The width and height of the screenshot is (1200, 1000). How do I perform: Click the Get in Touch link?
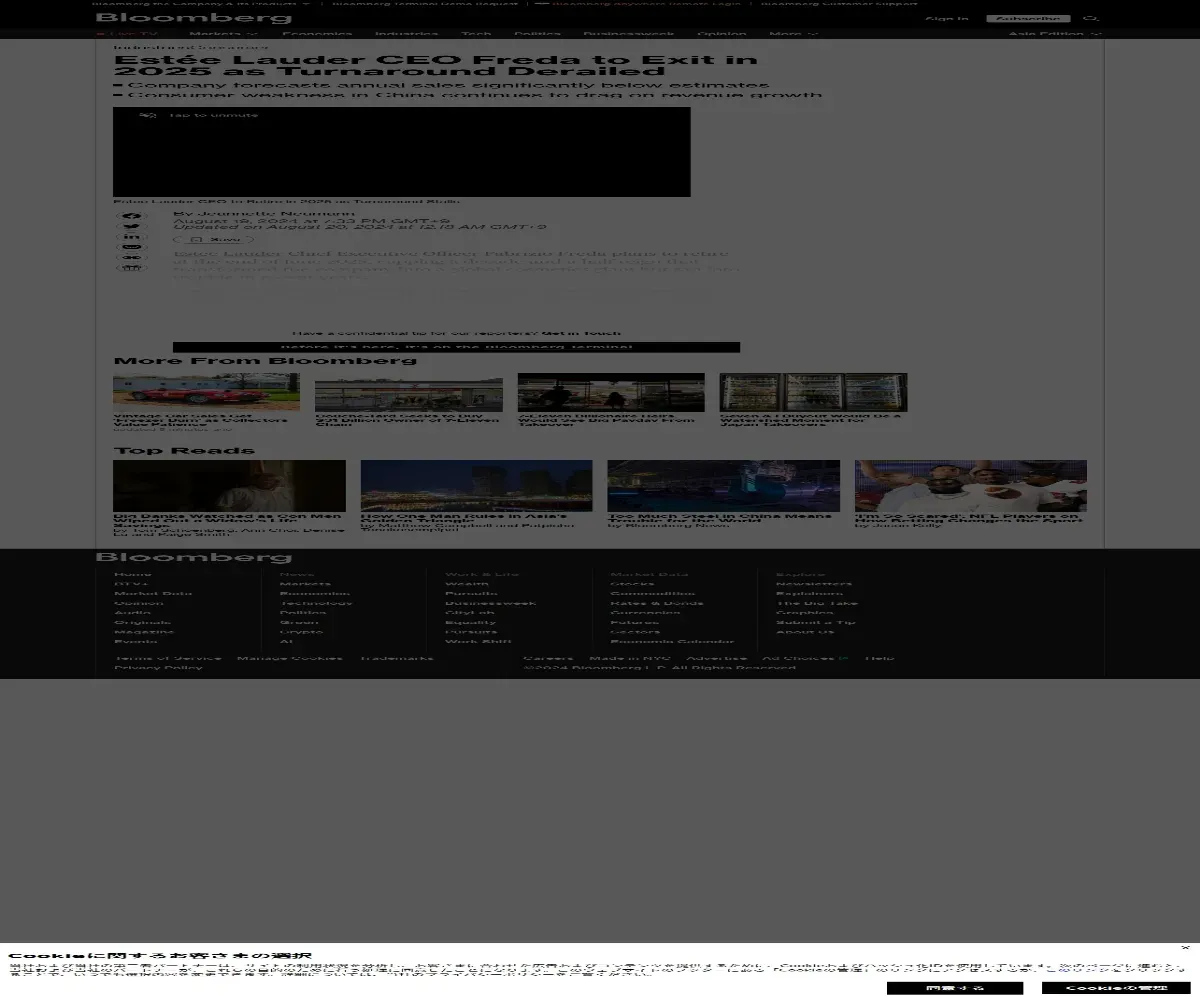(x=581, y=333)
